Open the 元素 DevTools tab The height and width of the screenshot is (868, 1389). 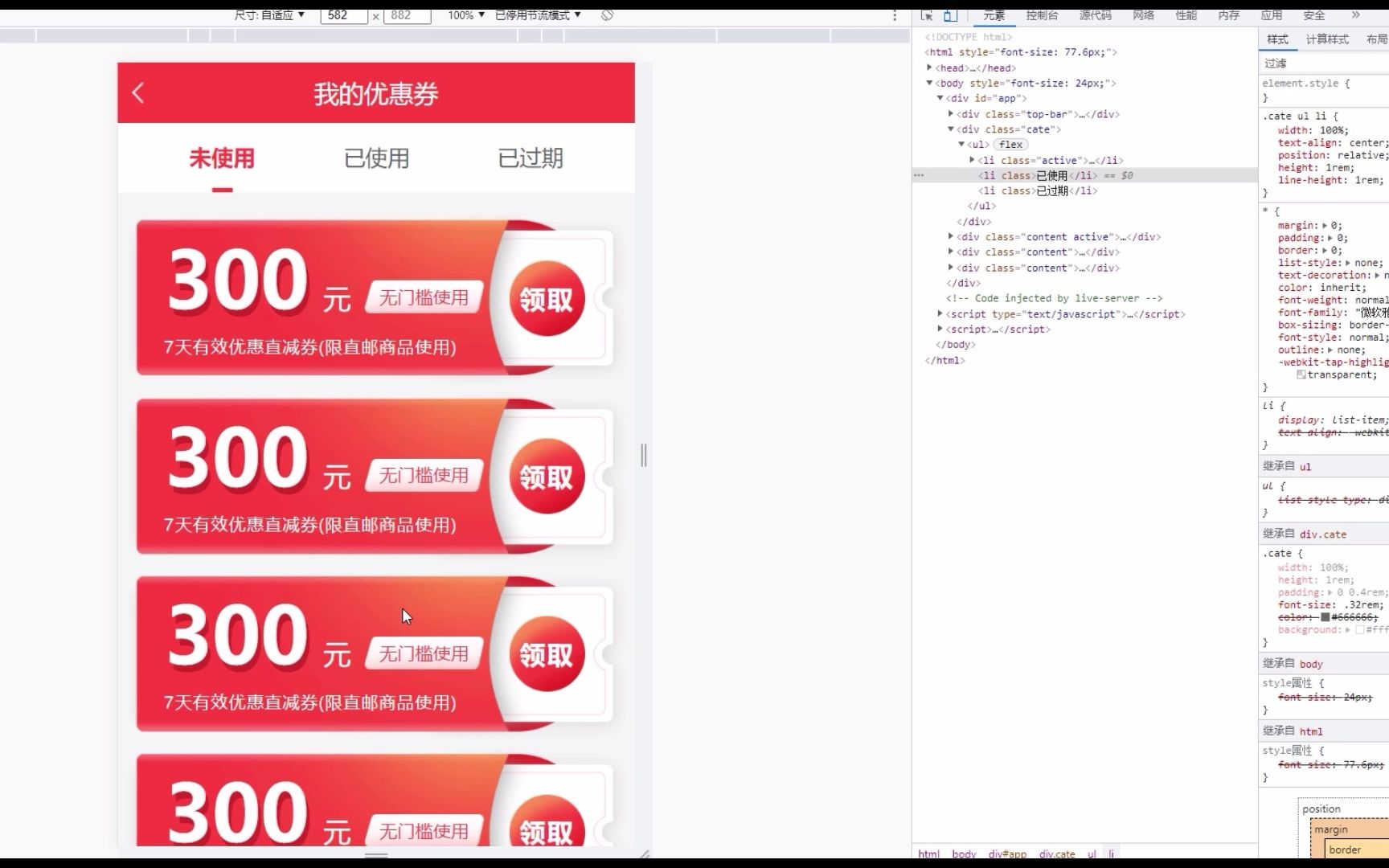tap(994, 15)
